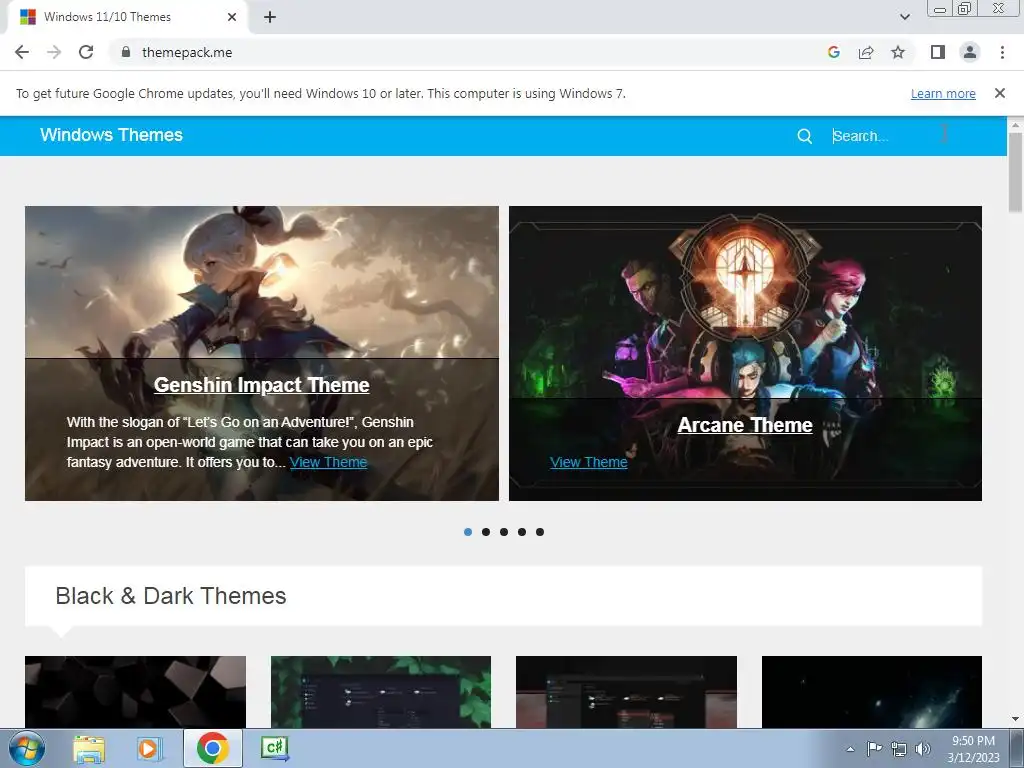Open the C# application on taskbar
The height and width of the screenshot is (768, 1024).
coord(275,748)
